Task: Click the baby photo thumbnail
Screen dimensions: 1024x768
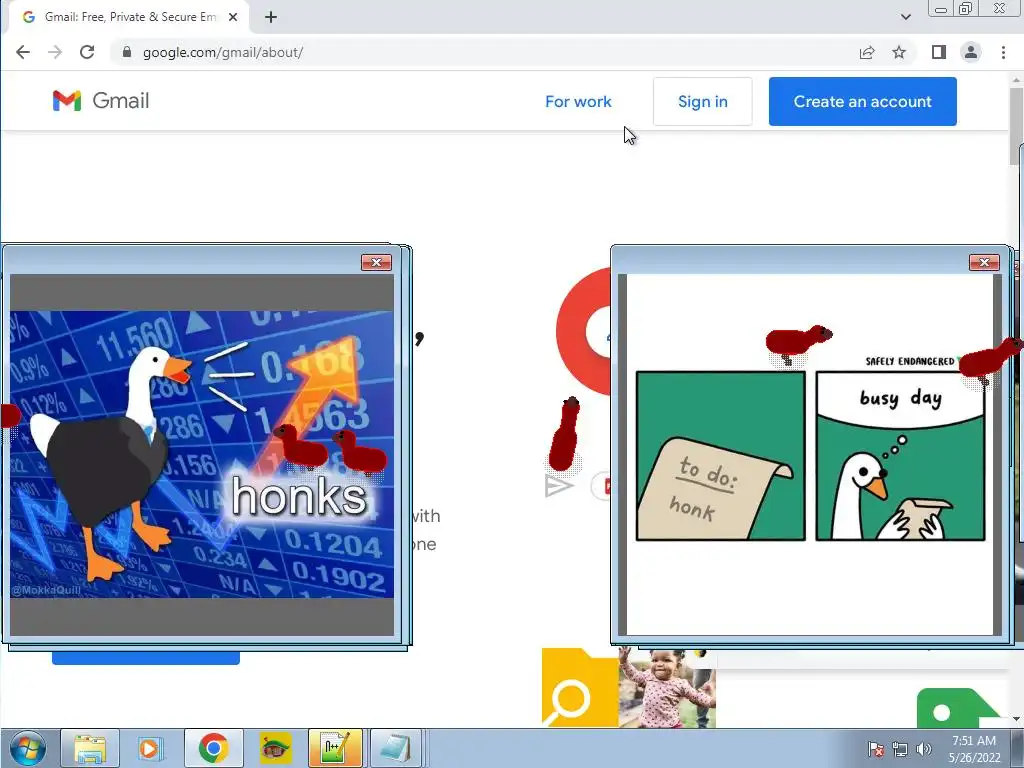Action: coord(667,687)
